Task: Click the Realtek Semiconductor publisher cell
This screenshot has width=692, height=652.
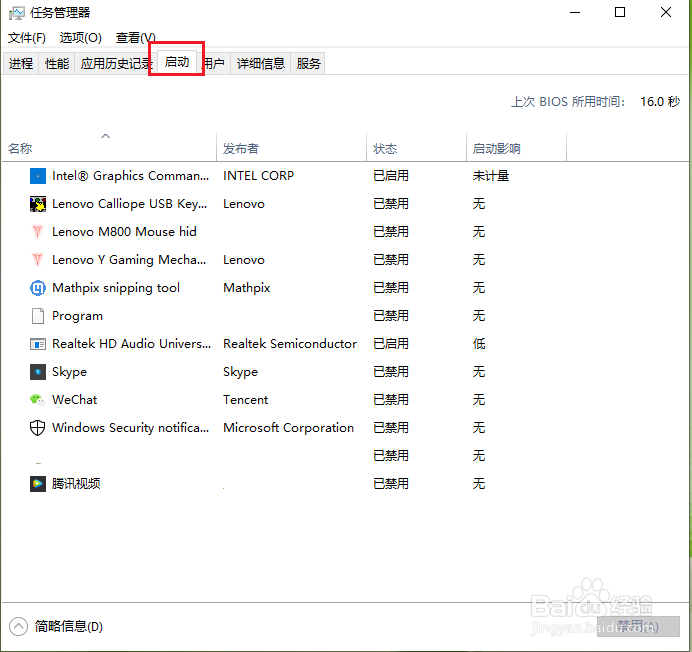Action: [290, 344]
